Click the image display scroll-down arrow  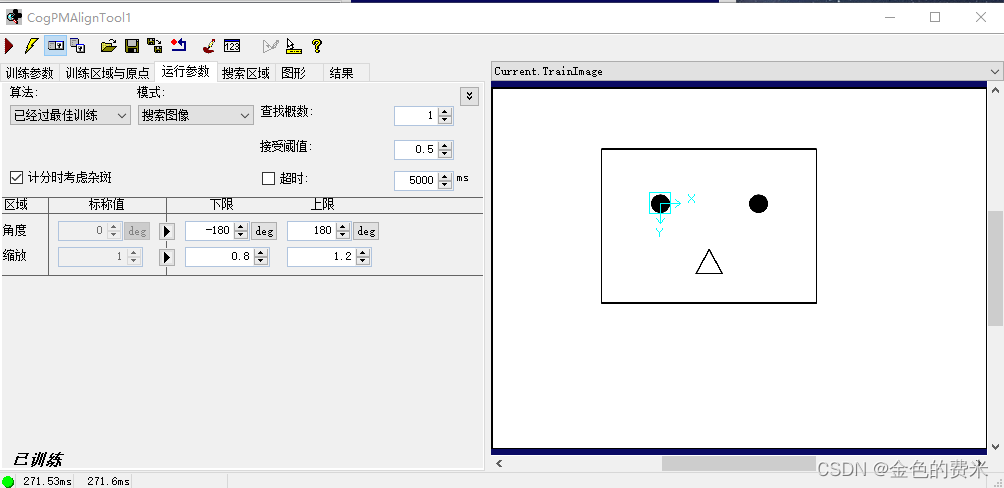click(x=996, y=446)
